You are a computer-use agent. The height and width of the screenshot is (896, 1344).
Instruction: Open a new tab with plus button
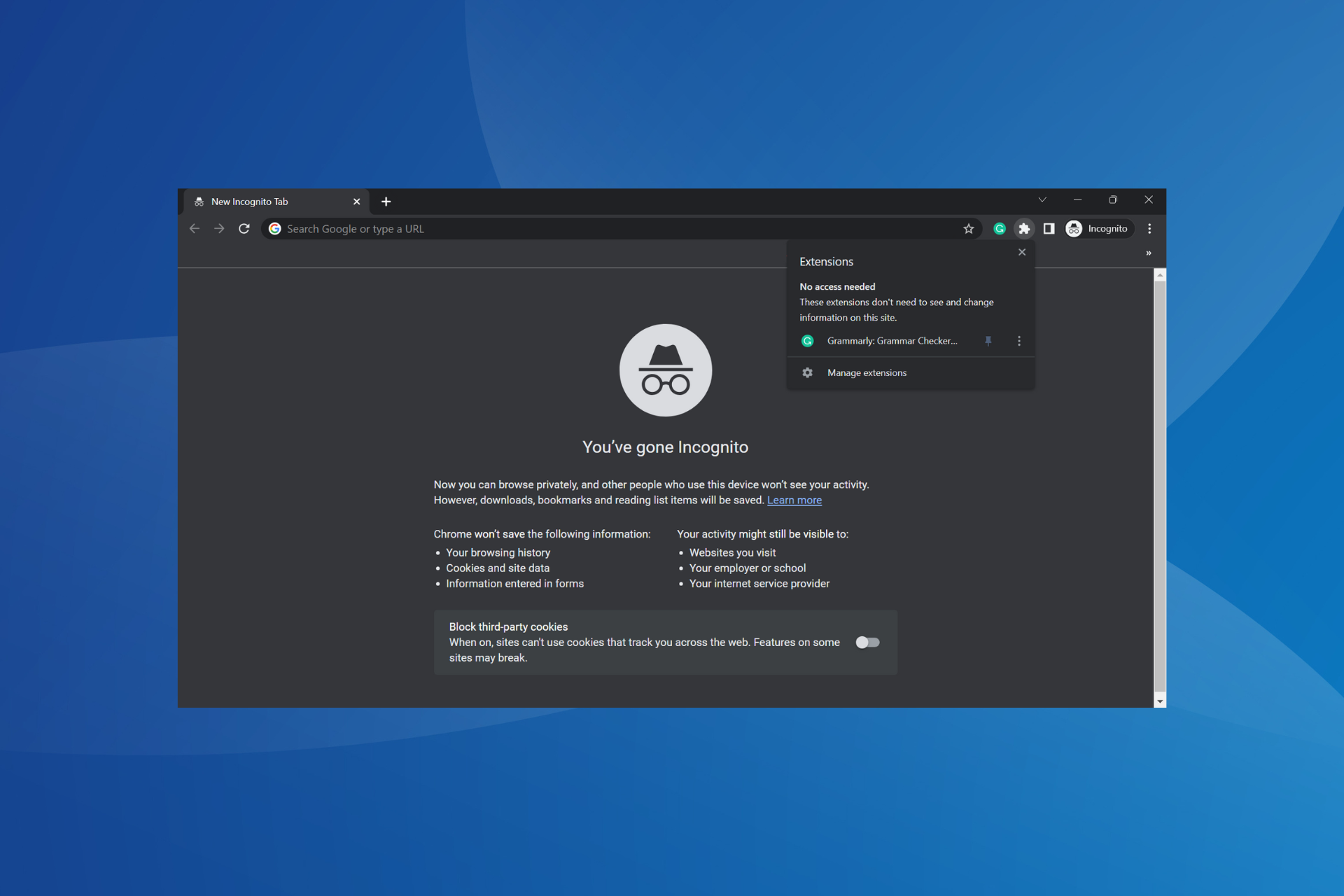386,202
